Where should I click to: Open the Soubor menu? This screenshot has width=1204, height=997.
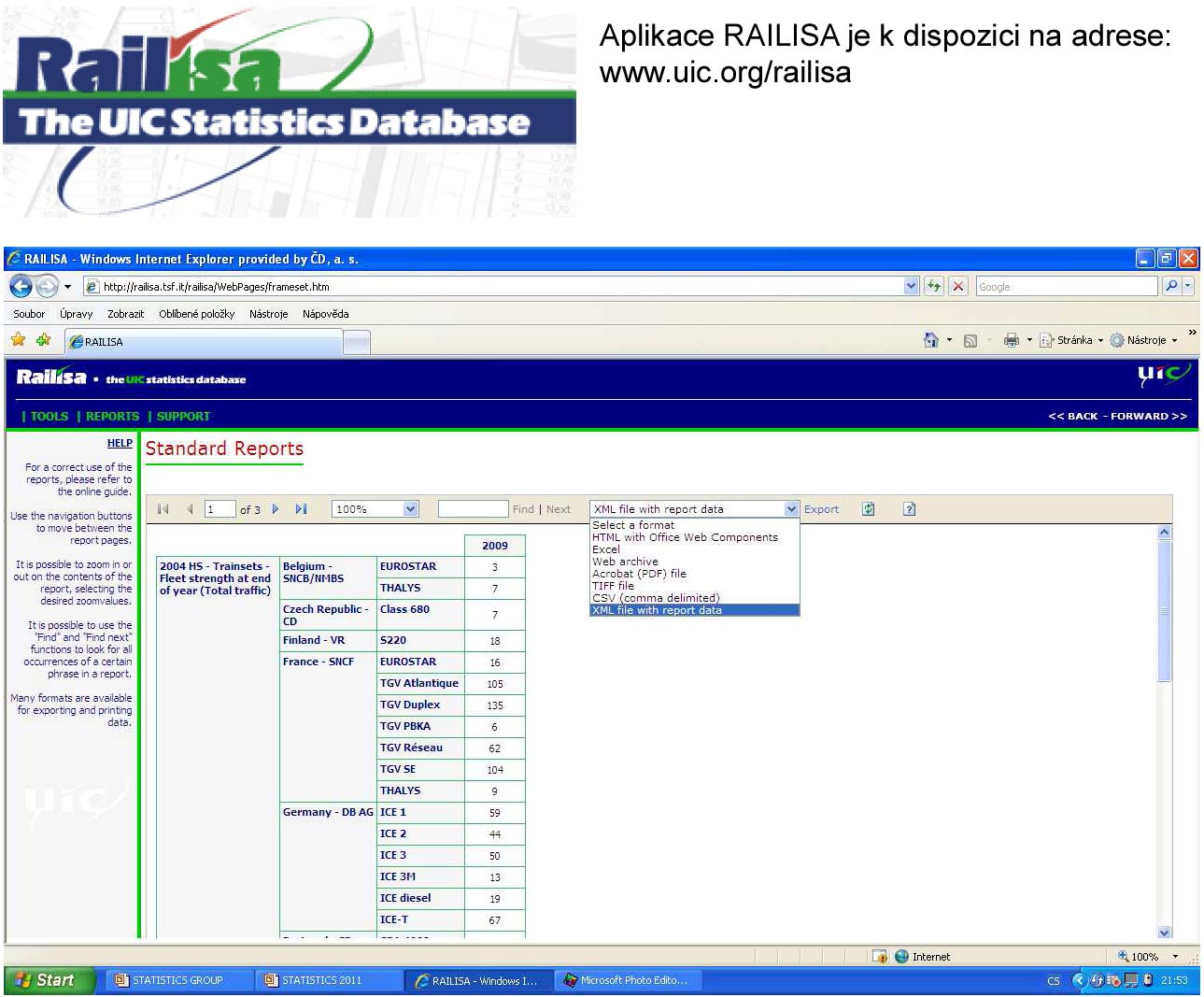[29, 314]
